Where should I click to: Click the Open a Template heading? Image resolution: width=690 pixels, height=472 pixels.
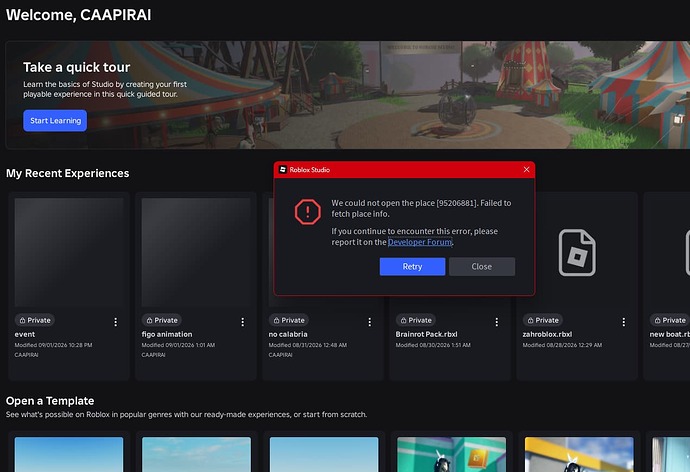coord(50,401)
